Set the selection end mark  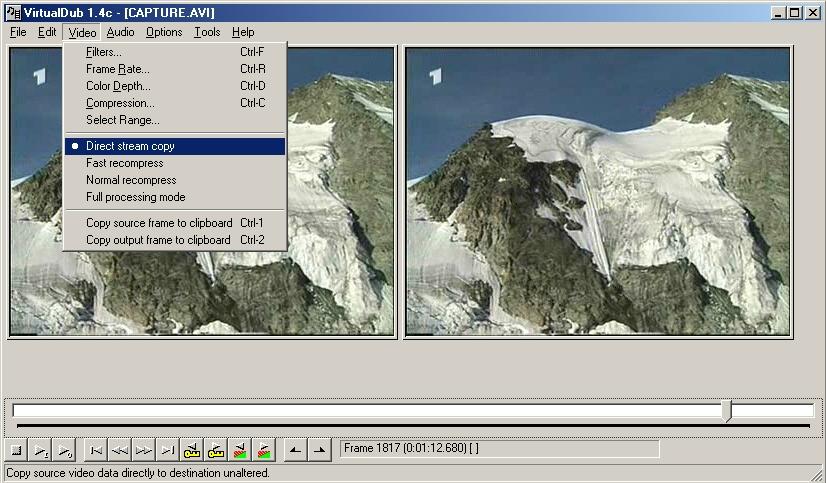point(319,450)
